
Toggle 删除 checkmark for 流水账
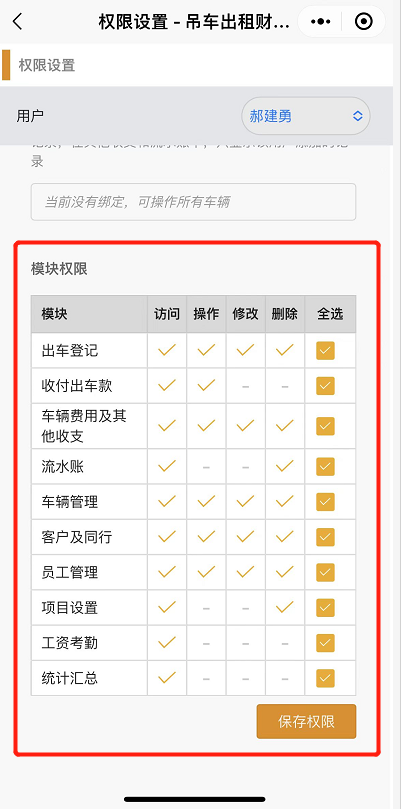[x=285, y=466]
